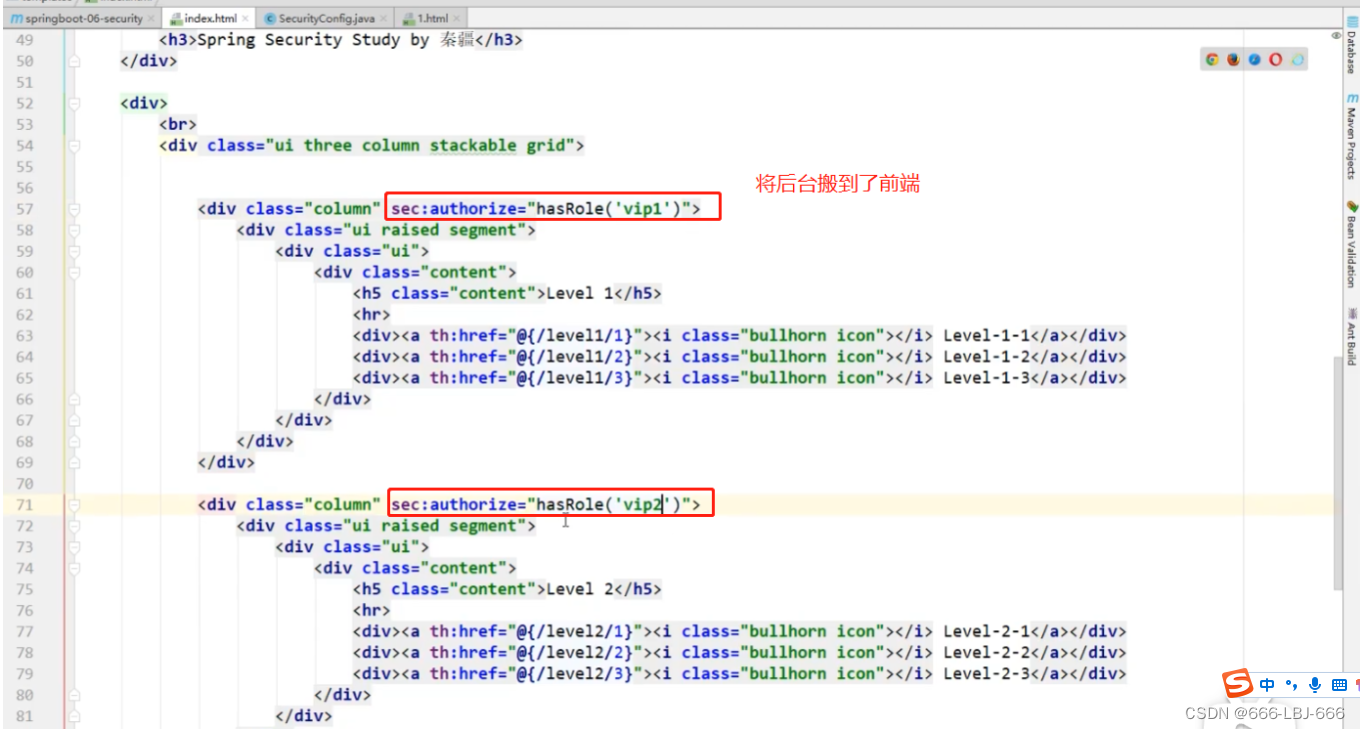Place cursor in hasRole('vip2') attribute

609,505
